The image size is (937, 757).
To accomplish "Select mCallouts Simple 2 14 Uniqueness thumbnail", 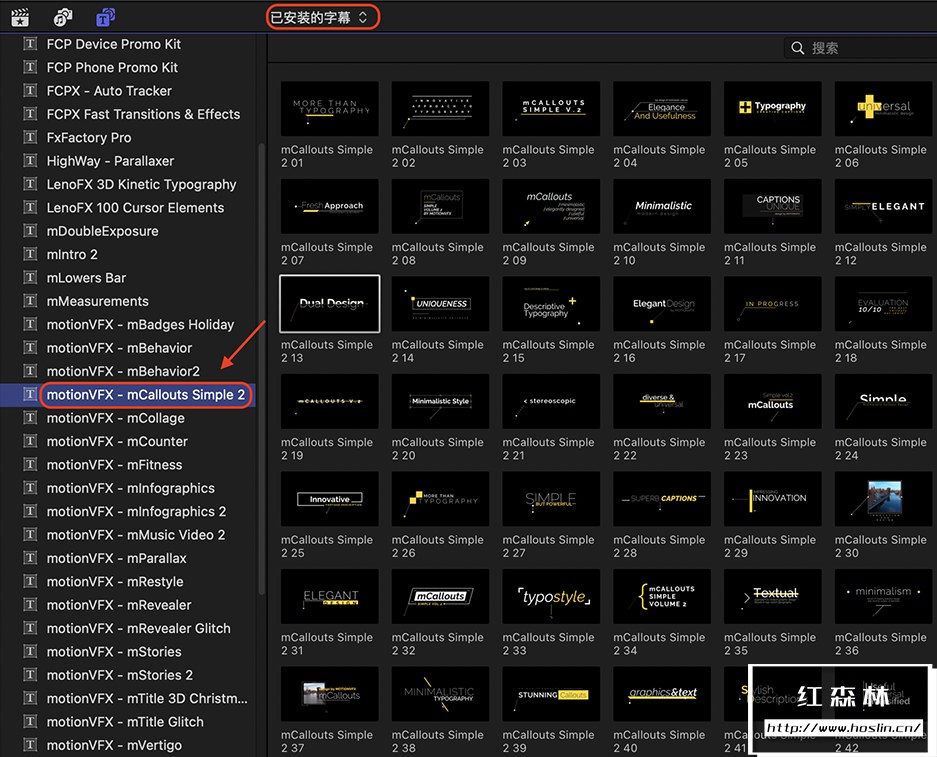I will point(440,304).
